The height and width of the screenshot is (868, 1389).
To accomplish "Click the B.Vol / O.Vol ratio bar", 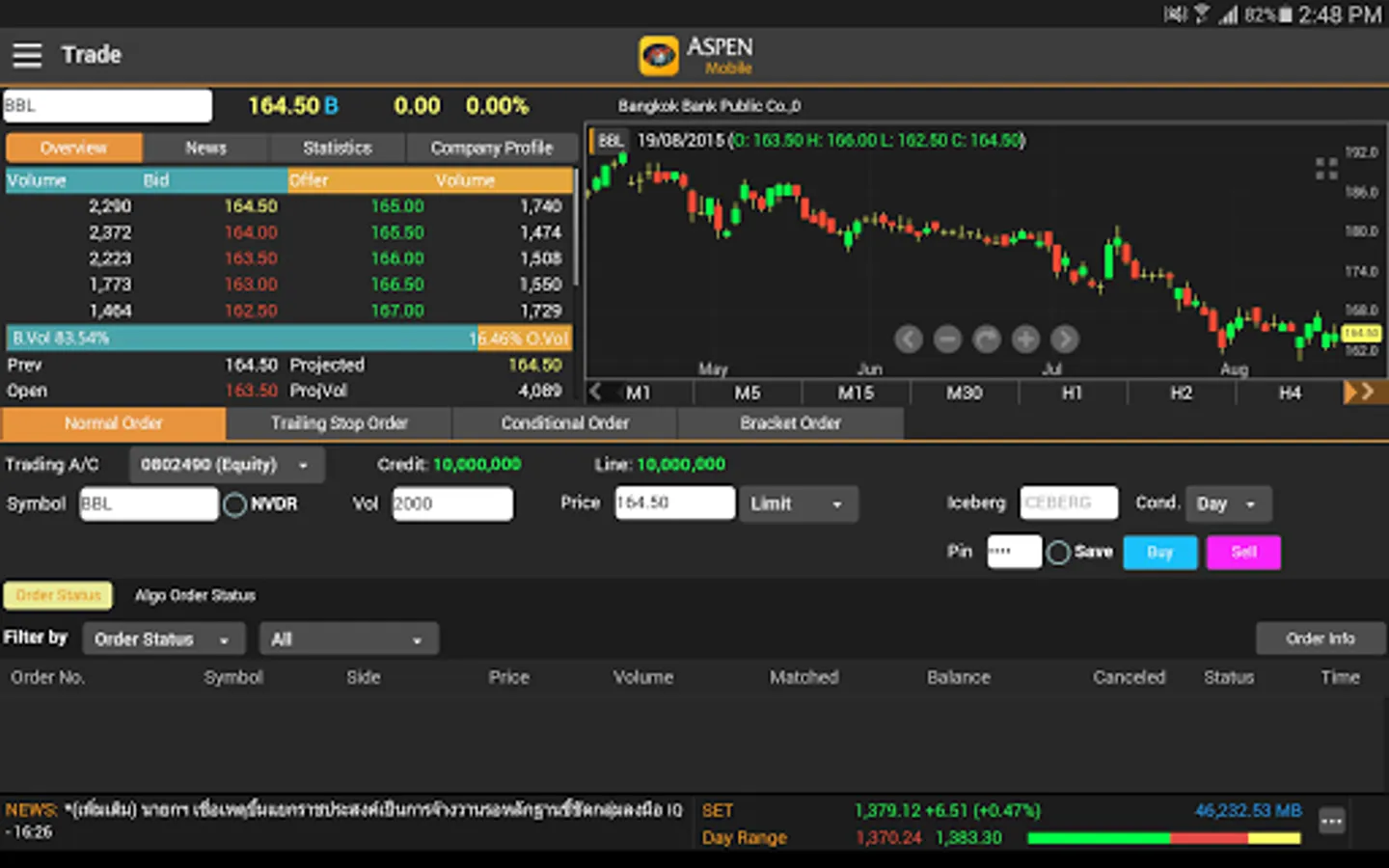I will (x=289, y=338).
